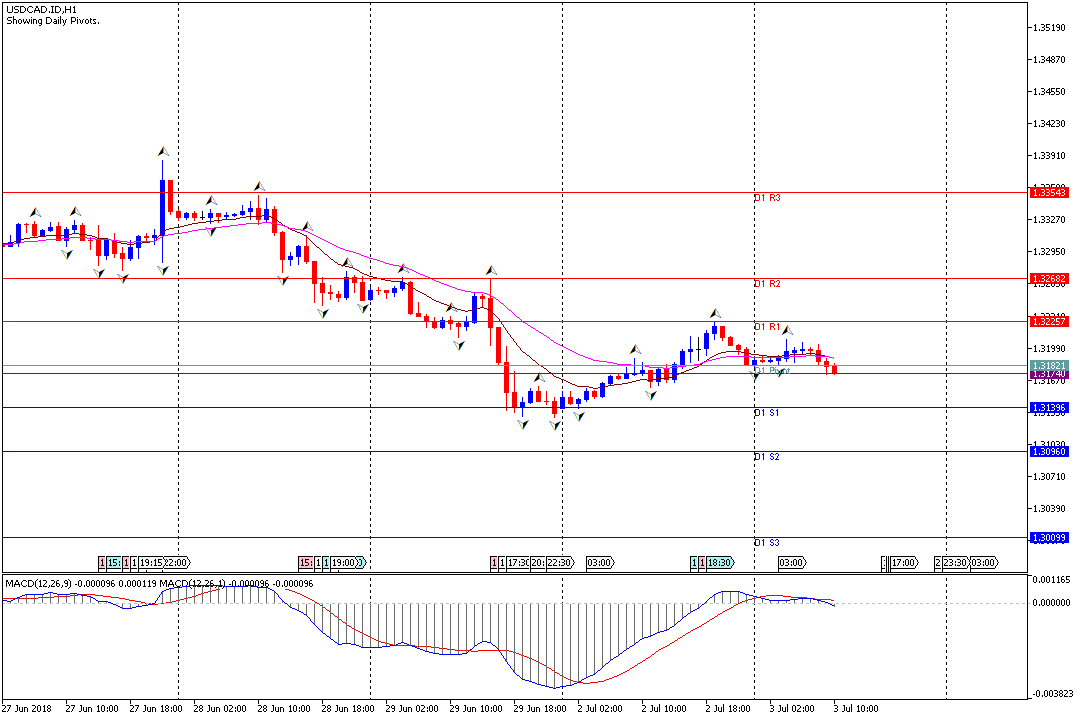Image resolution: width=1080 pixels, height=720 pixels.
Task: Click the blue 1.31396 price tag
Action: click(x=1050, y=408)
